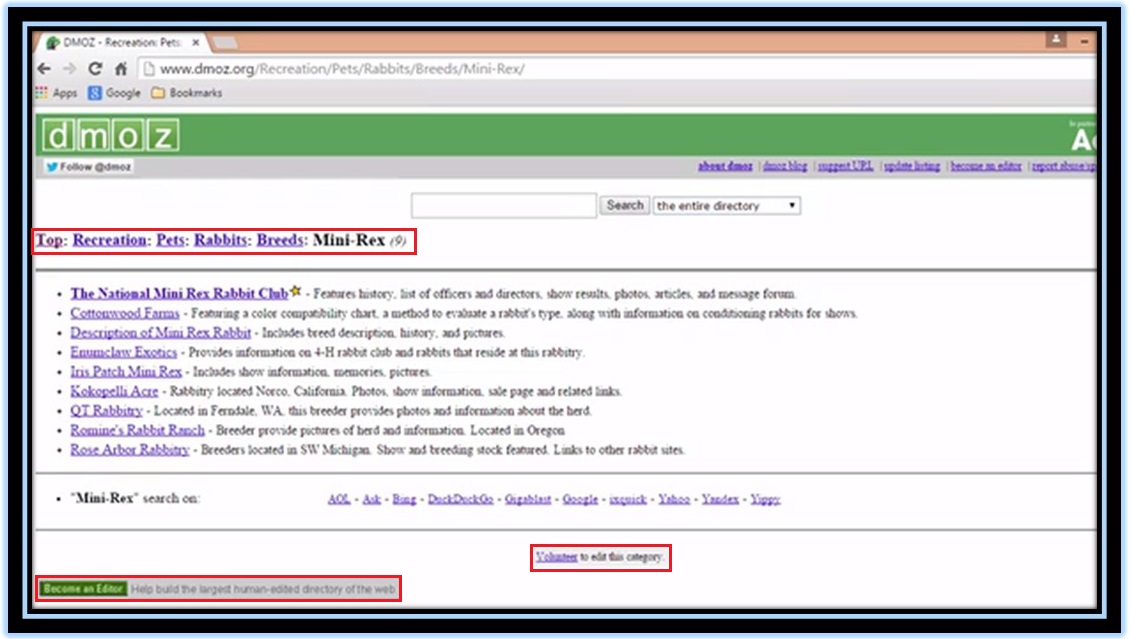Viewport: 1131px width, 639px height.
Task: Expand the 'the entire directory' dropdown
Action: (726, 206)
